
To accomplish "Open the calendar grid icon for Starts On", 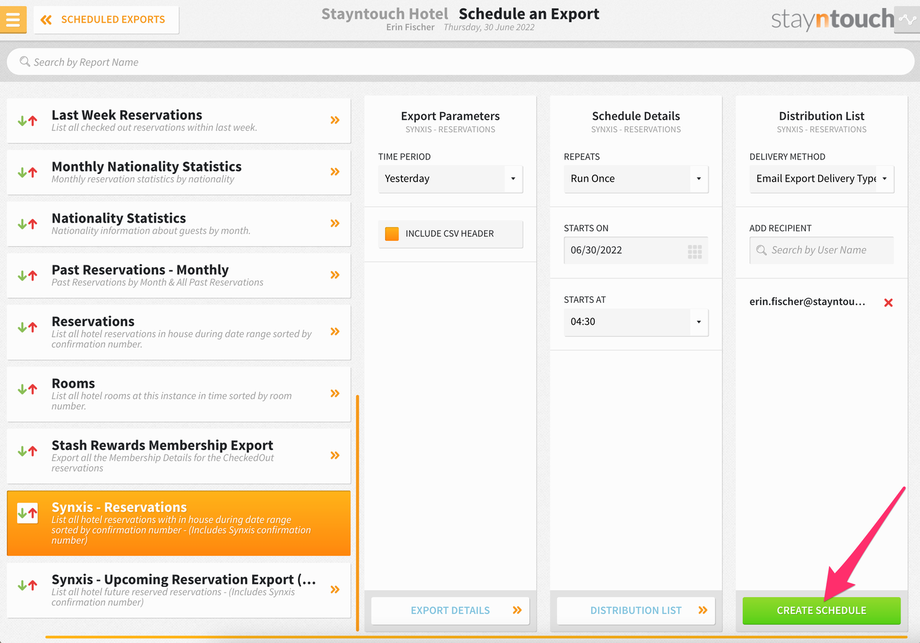I will coord(695,252).
